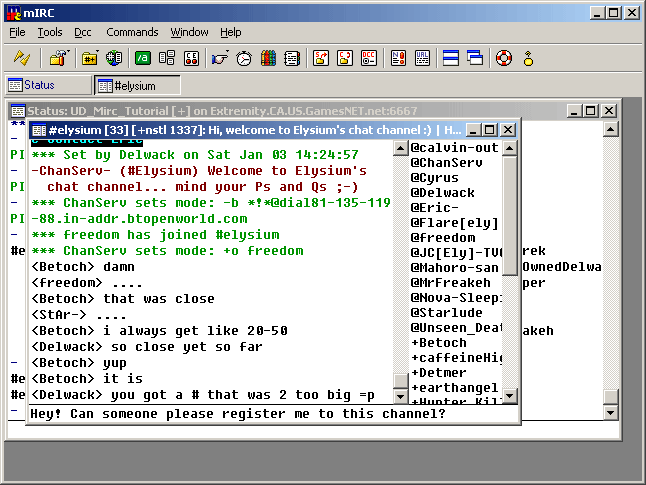This screenshot has height=485, width=646.
Task: Open the Commands menu
Action: 132,32
